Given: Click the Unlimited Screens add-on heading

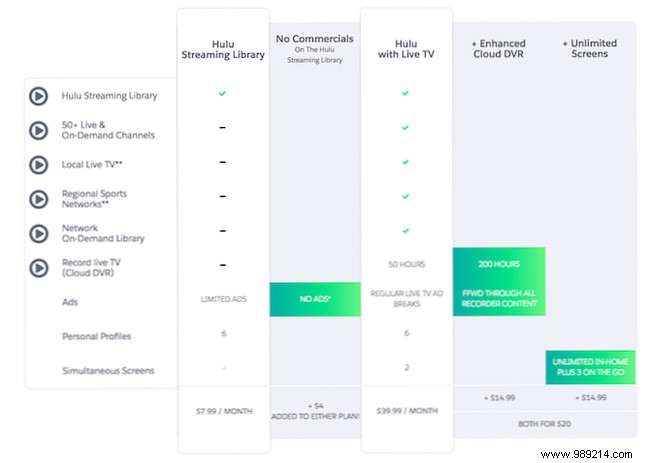Looking at the screenshot, I should 589,50.
